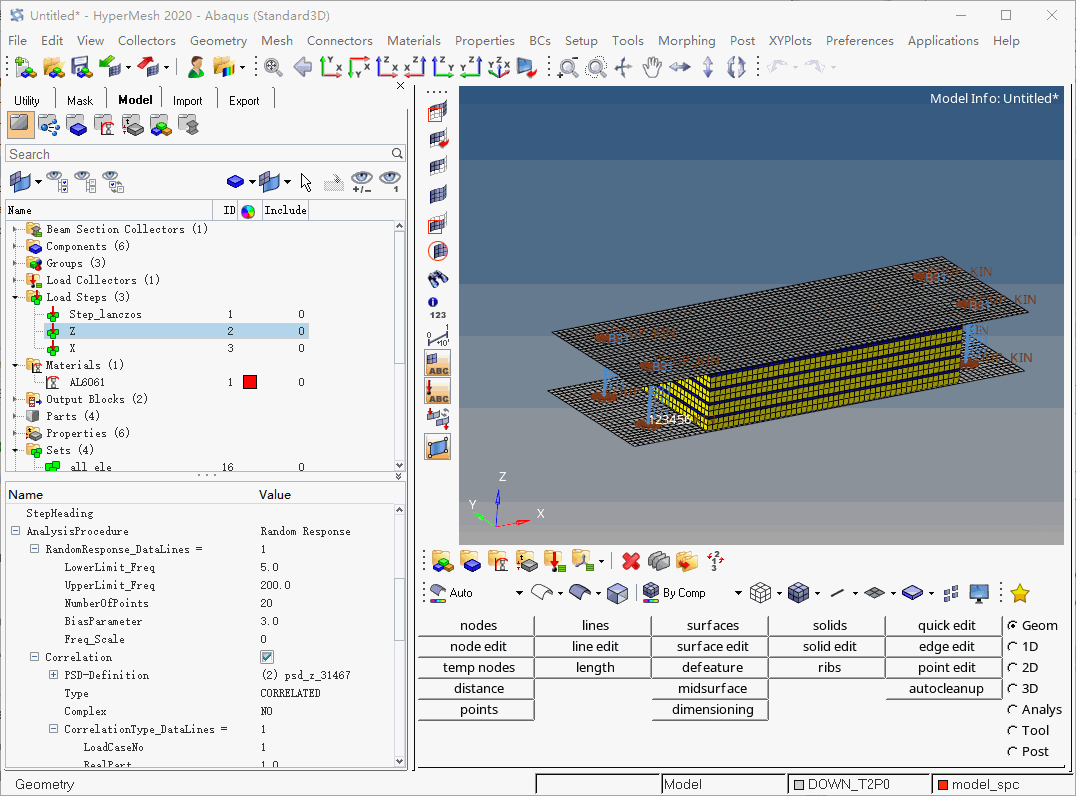This screenshot has height=796, width=1076.
Task: Open the By Comp color mode dropdown
Action: [738, 593]
